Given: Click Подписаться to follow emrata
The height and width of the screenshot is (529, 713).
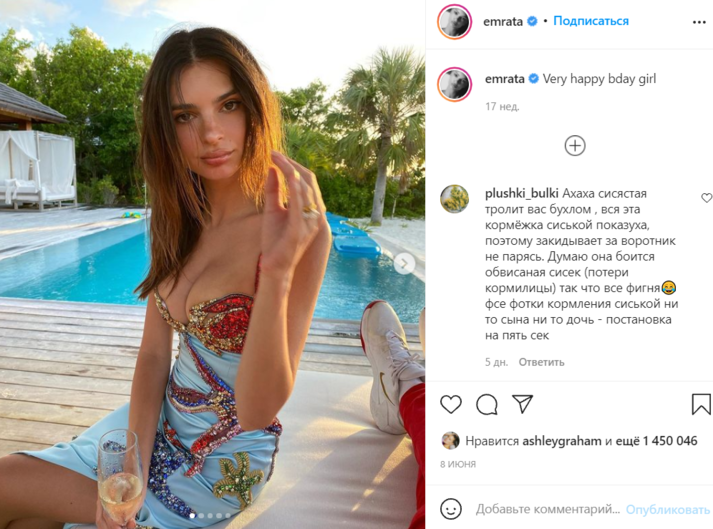Looking at the screenshot, I should [x=591, y=21].
